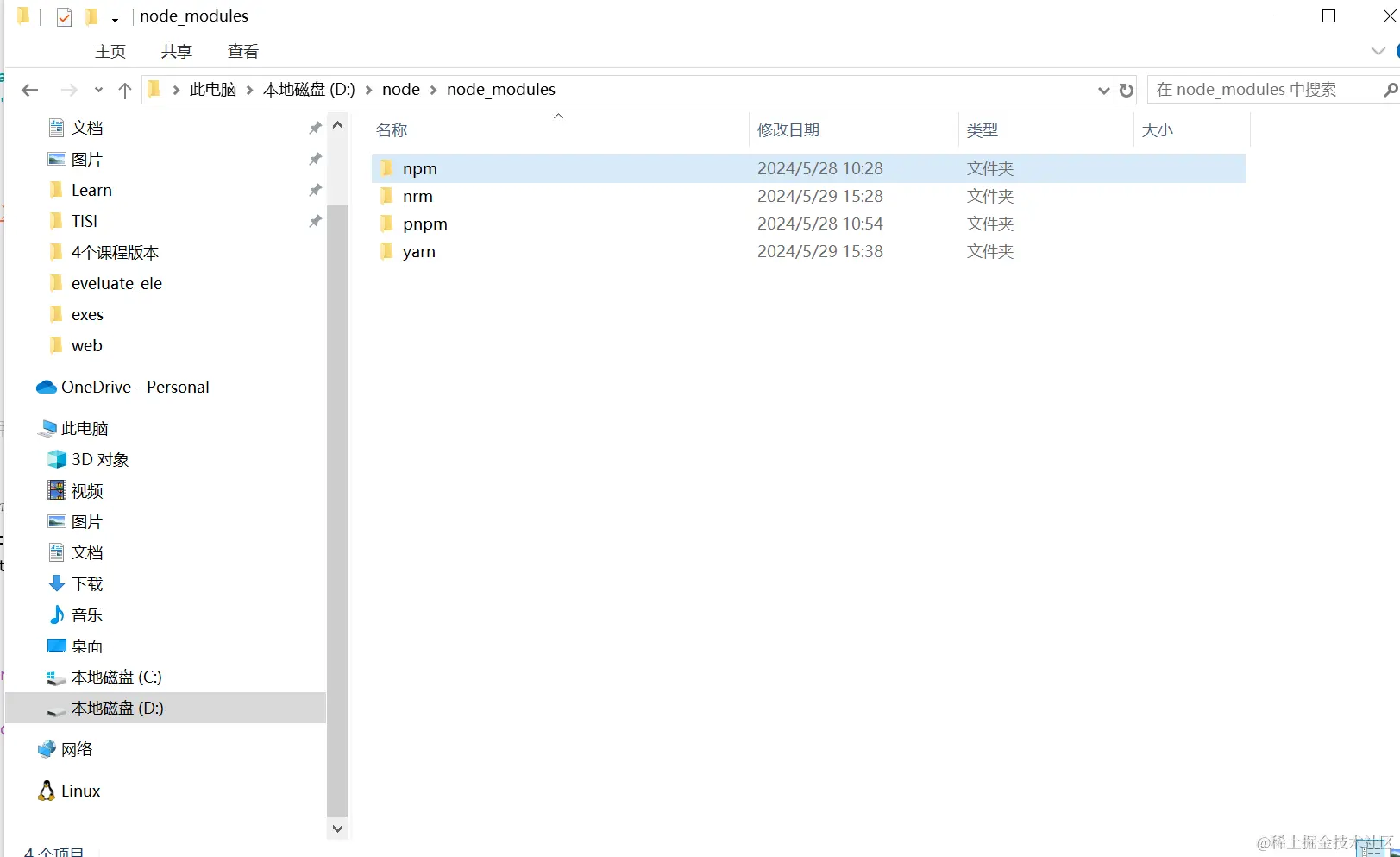Viewport: 1400px width, 857px height.
Task: Select 此电脑 in navigation pane
Action: (85, 428)
